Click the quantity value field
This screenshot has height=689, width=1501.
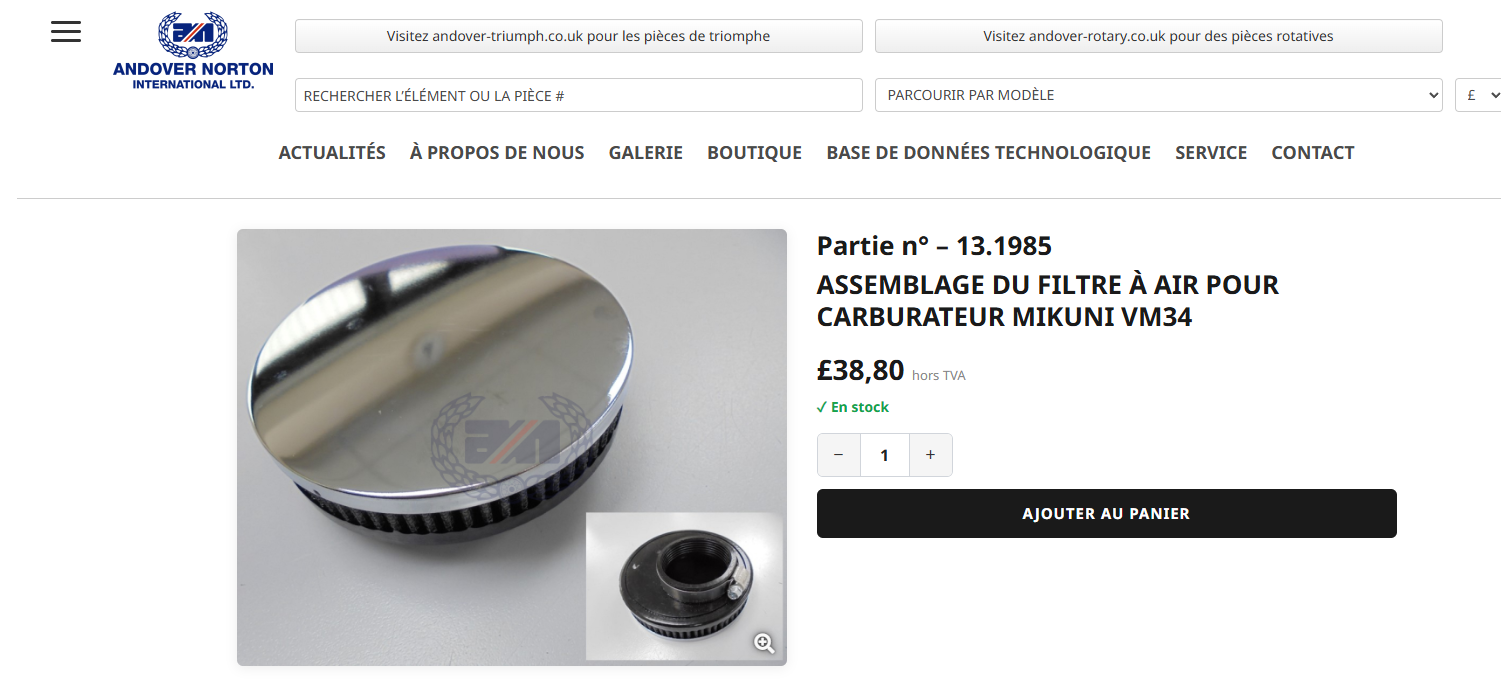tap(885, 455)
